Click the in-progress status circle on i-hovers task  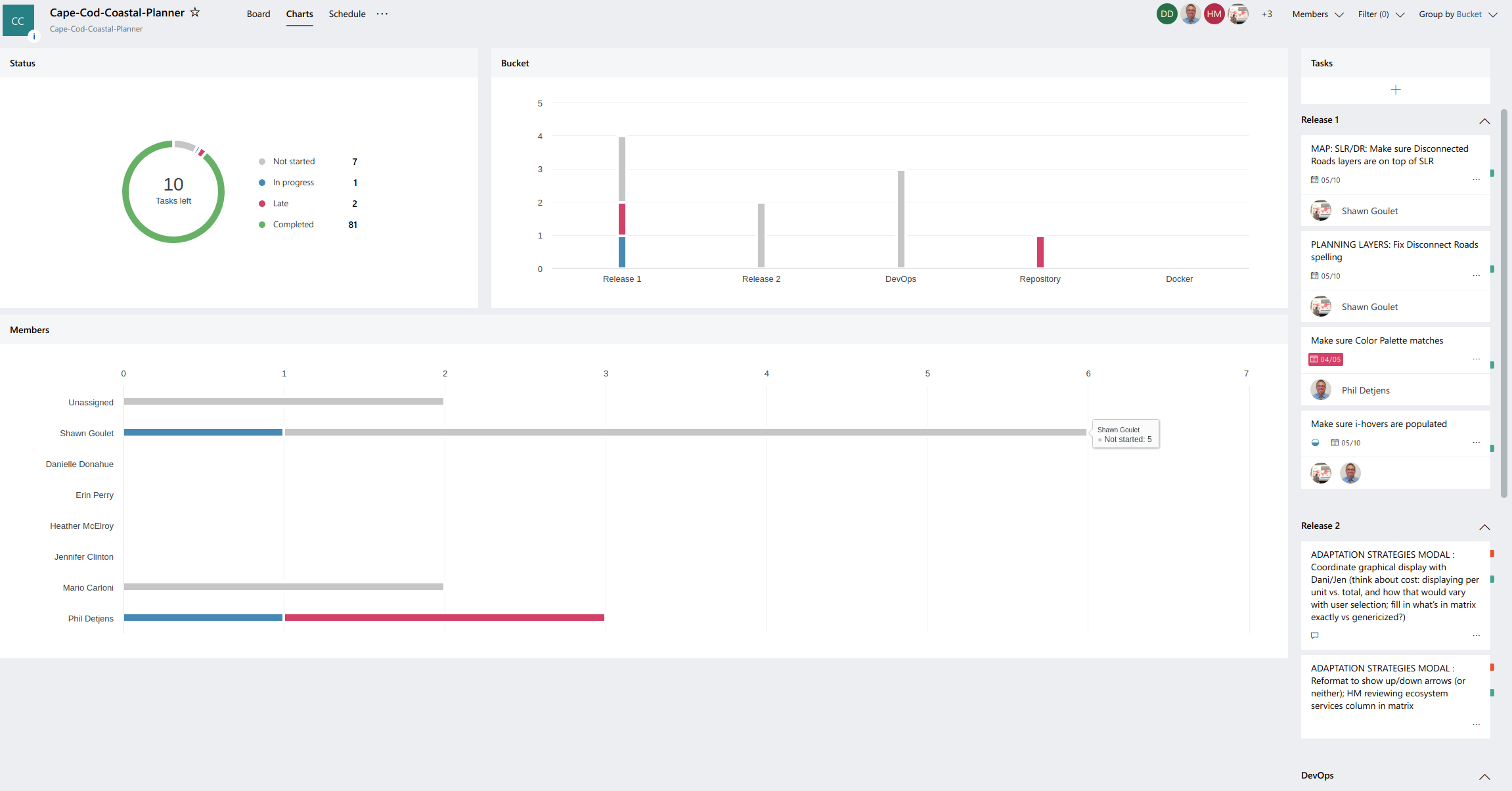(1315, 443)
